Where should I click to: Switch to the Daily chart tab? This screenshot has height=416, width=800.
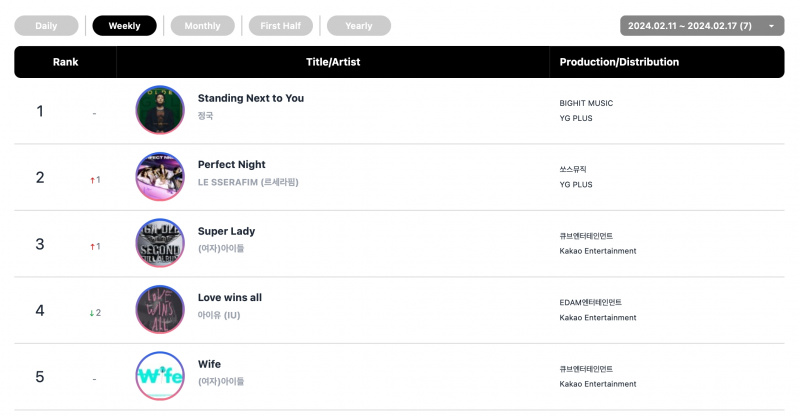pos(46,26)
